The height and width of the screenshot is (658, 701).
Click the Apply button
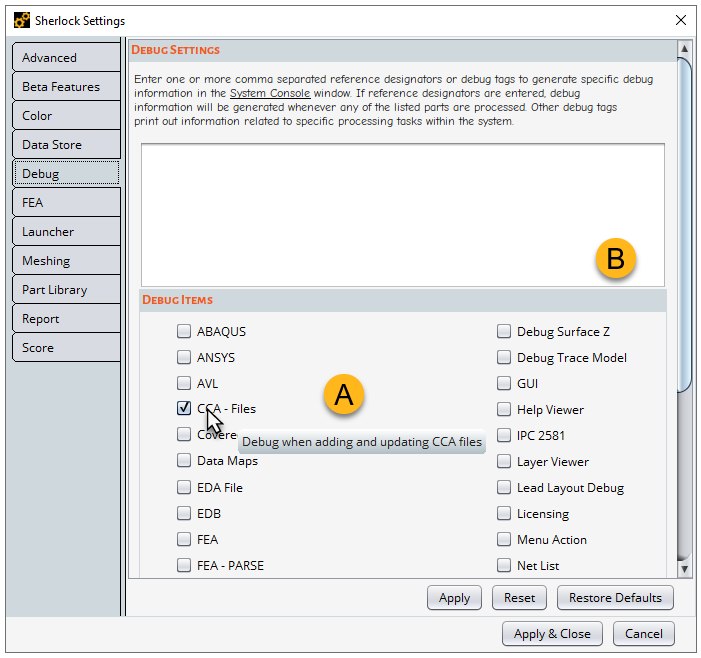(454, 598)
